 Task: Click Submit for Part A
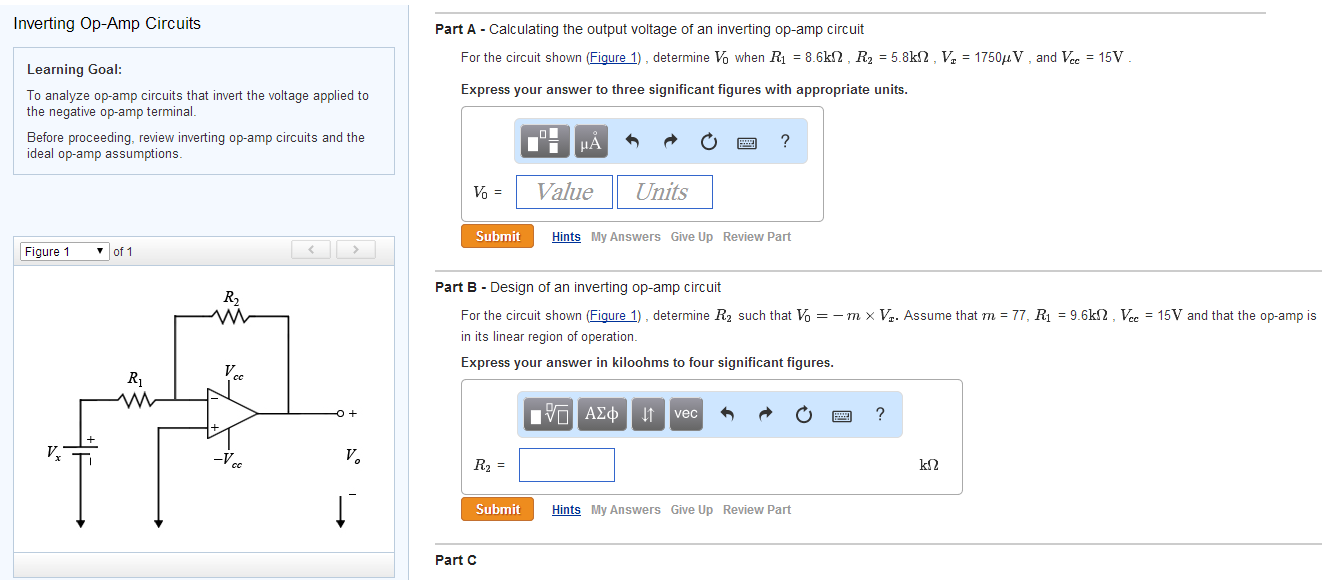tap(497, 236)
